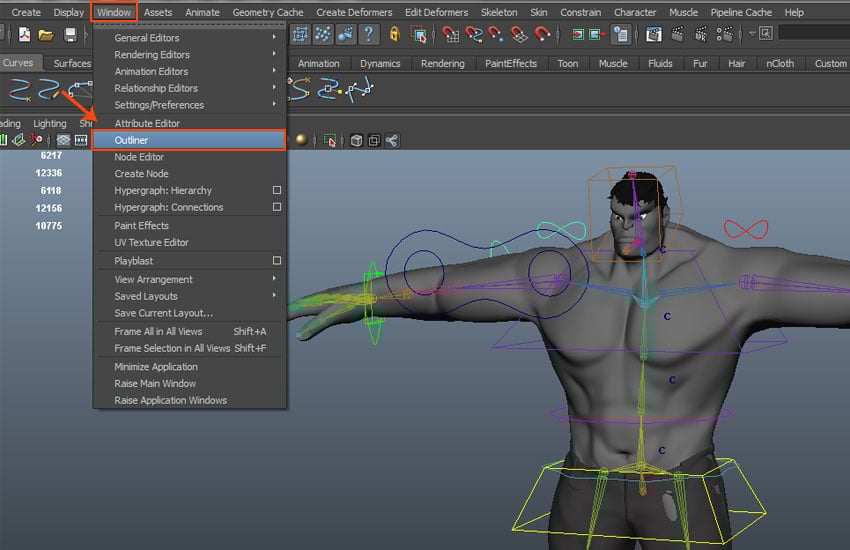Viewport: 850px width, 550px height.
Task: Click the Open Scene folder icon
Action: (x=46, y=35)
